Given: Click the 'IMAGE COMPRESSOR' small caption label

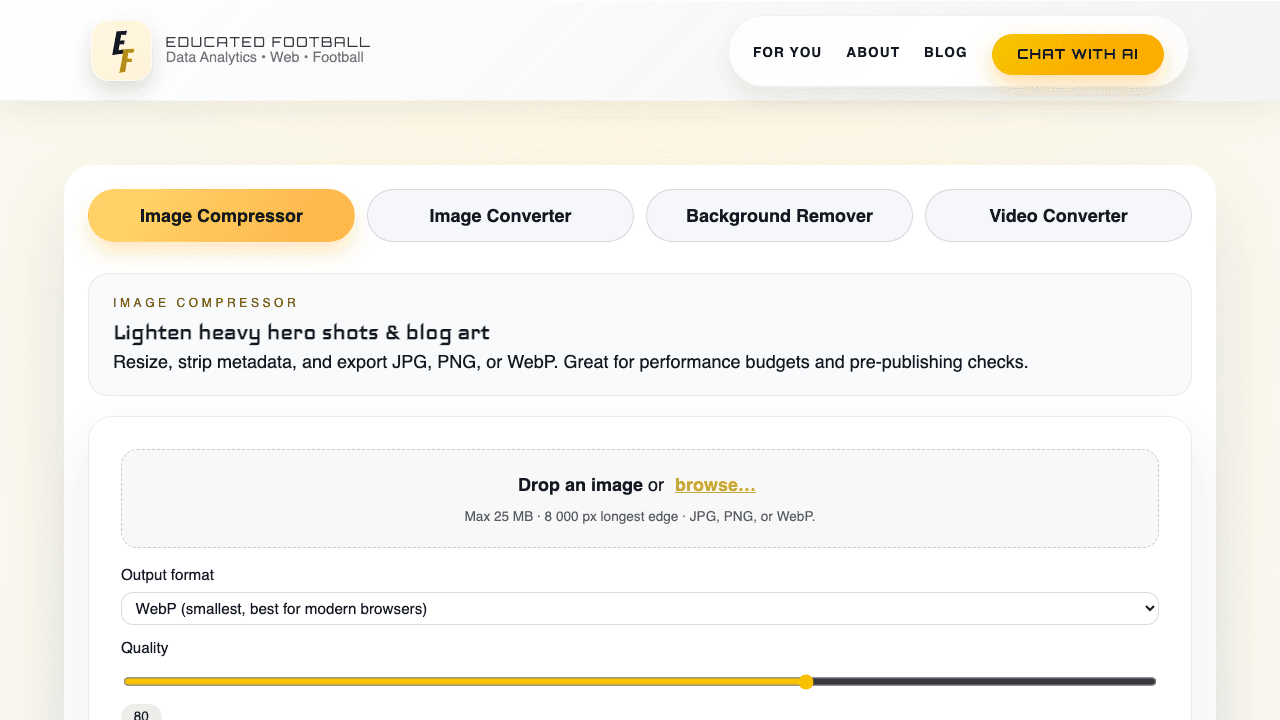Looking at the screenshot, I should (206, 302).
